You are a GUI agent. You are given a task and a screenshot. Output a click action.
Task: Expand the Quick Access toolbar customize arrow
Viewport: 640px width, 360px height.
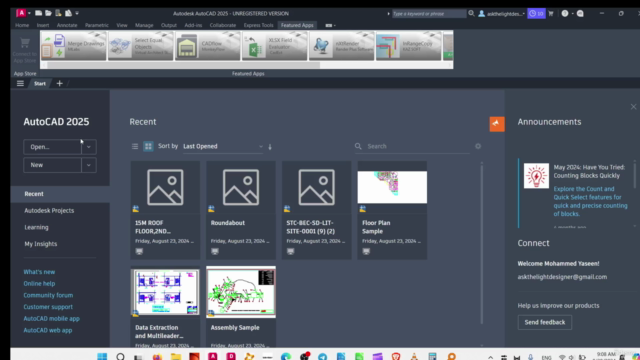click(77, 13)
